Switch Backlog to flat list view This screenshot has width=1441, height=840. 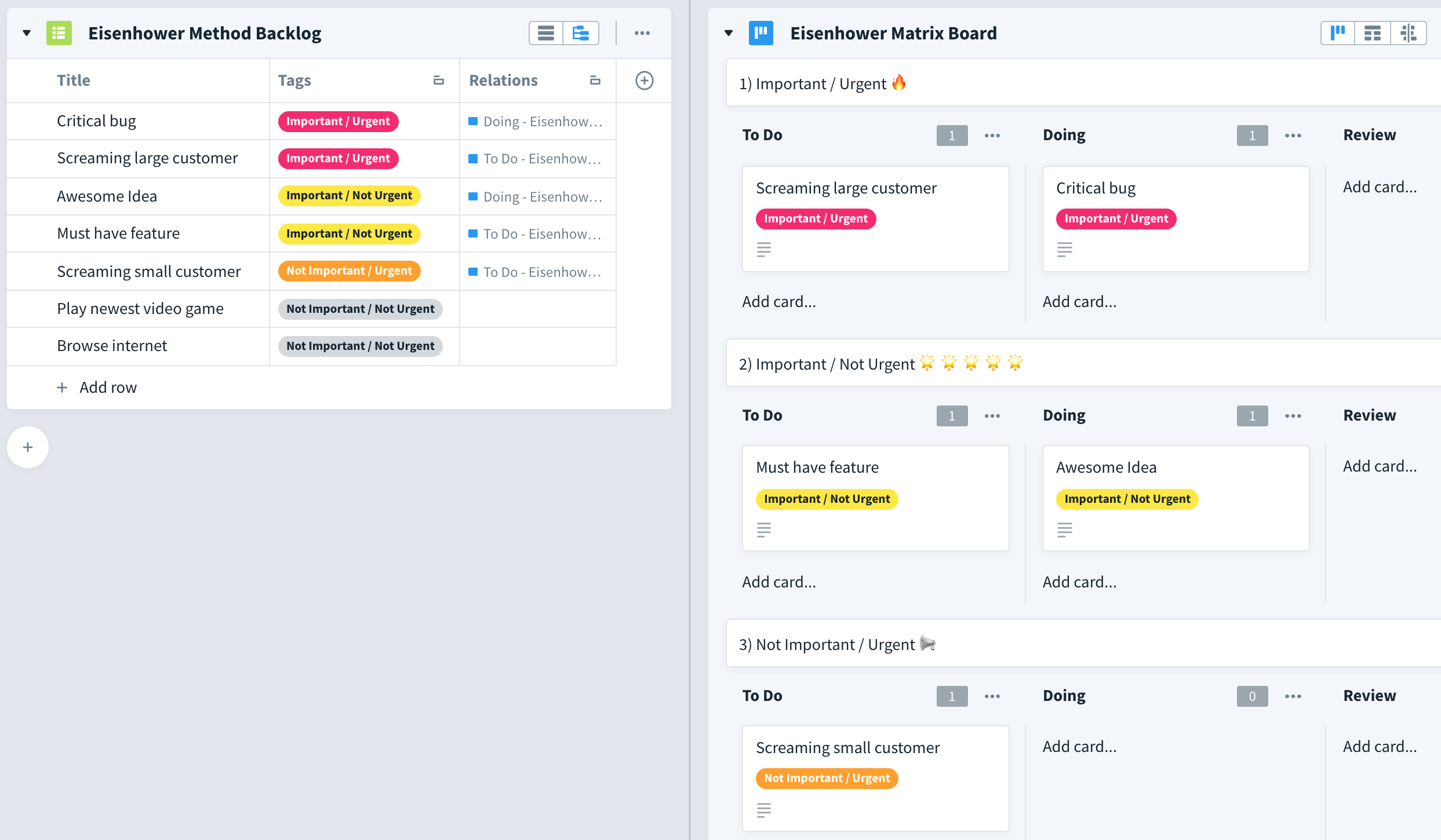coord(545,33)
